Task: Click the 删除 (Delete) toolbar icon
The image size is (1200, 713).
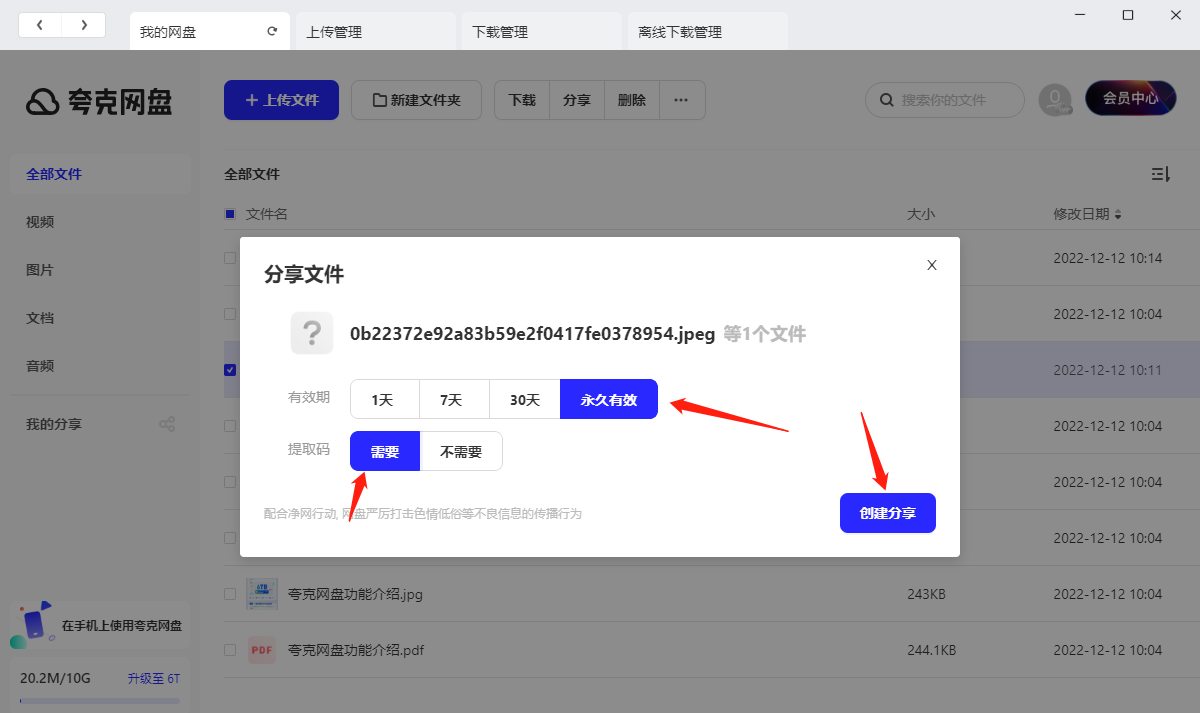Action: click(631, 100)
